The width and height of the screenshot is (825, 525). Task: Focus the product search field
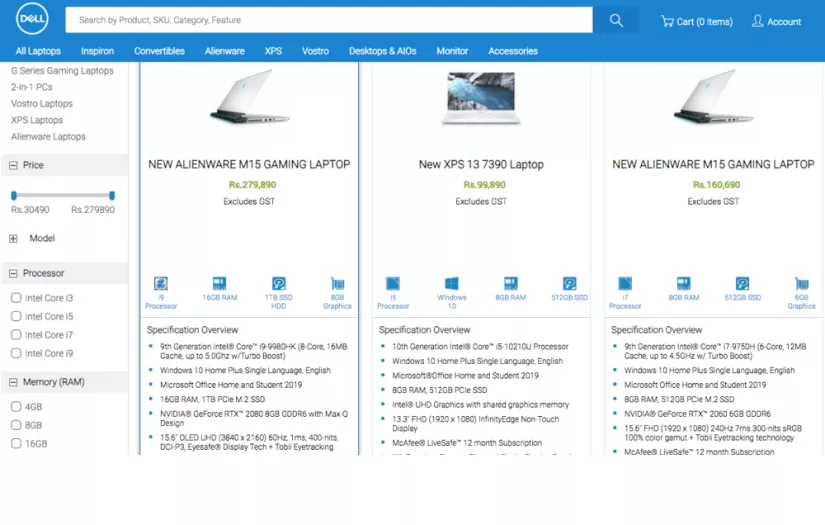click(x=329, y=20)
